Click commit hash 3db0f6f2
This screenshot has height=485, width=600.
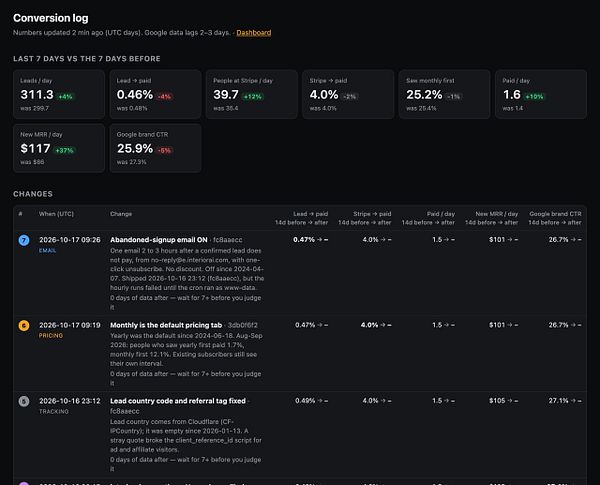pyautogui.click(x=243, y=325)
